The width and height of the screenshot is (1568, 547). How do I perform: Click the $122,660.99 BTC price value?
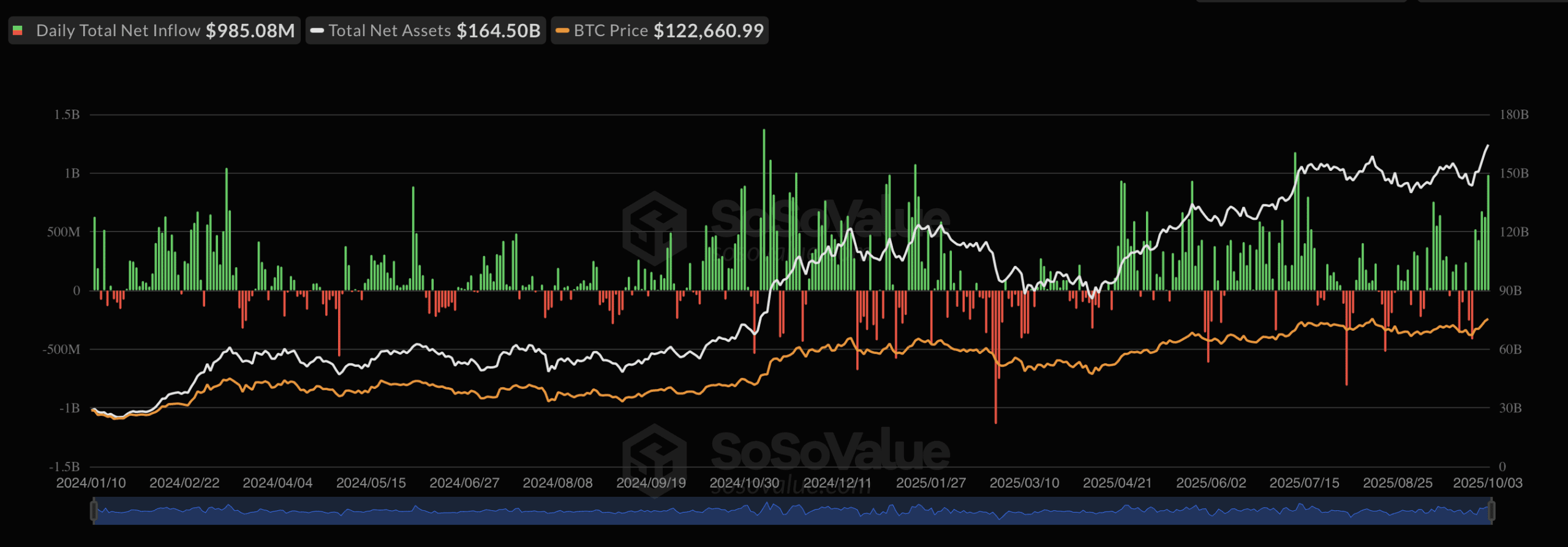tap(709, 31)
